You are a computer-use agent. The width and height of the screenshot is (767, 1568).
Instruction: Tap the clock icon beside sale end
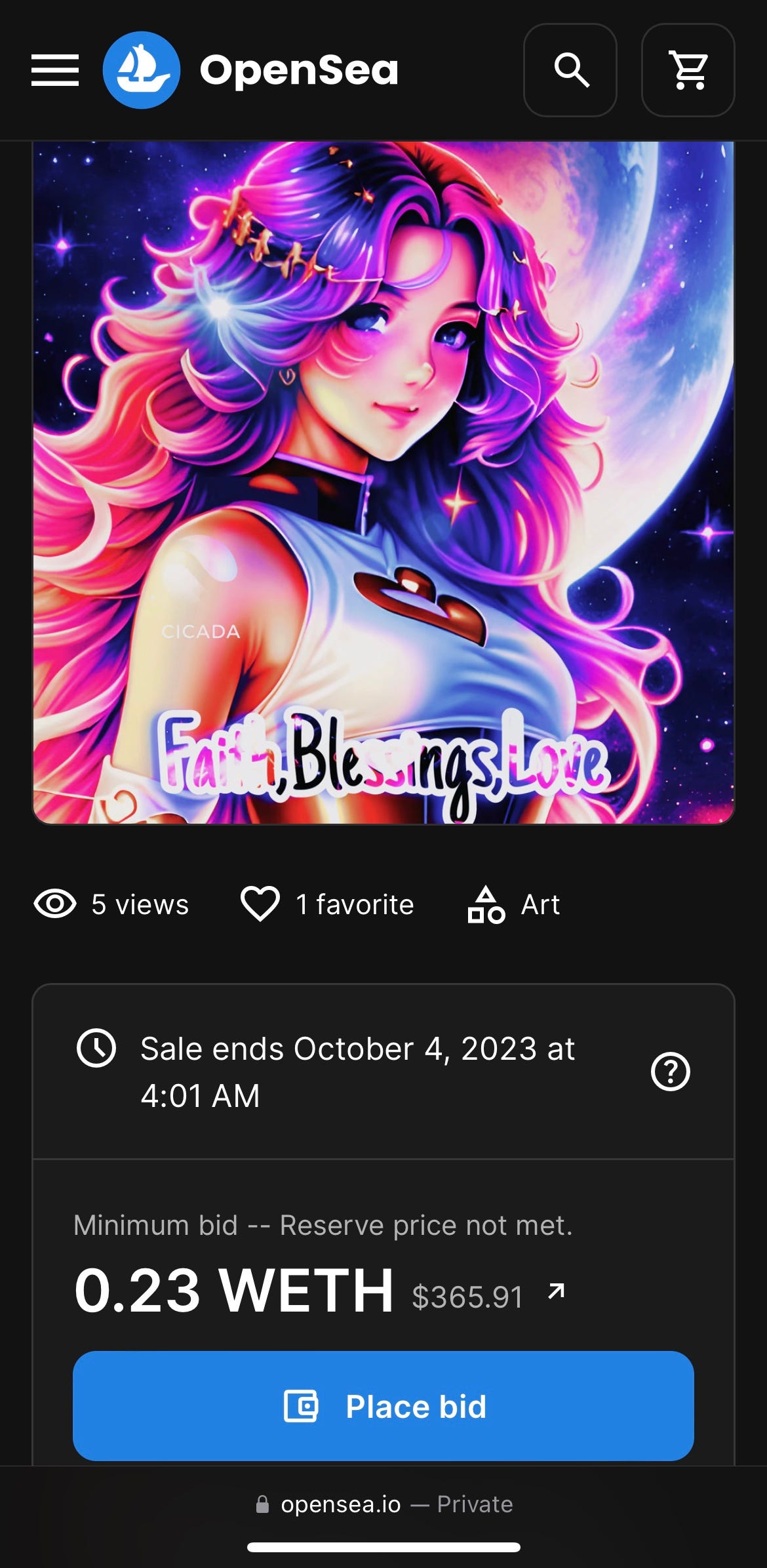tap(96, 1048)
